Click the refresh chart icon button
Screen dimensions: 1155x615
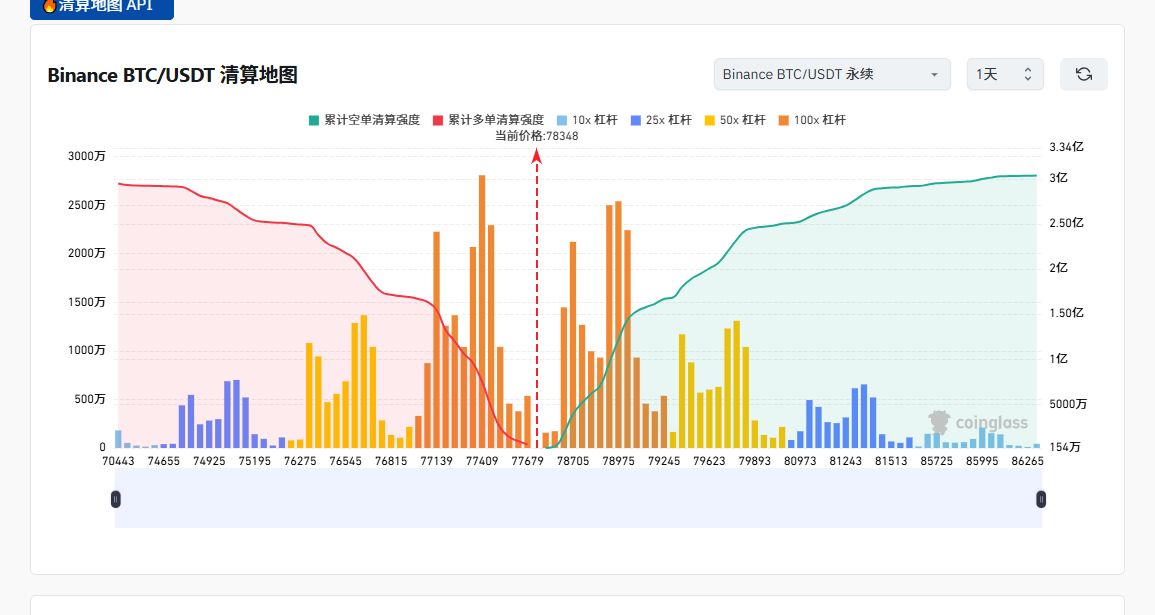point(1084,74)
